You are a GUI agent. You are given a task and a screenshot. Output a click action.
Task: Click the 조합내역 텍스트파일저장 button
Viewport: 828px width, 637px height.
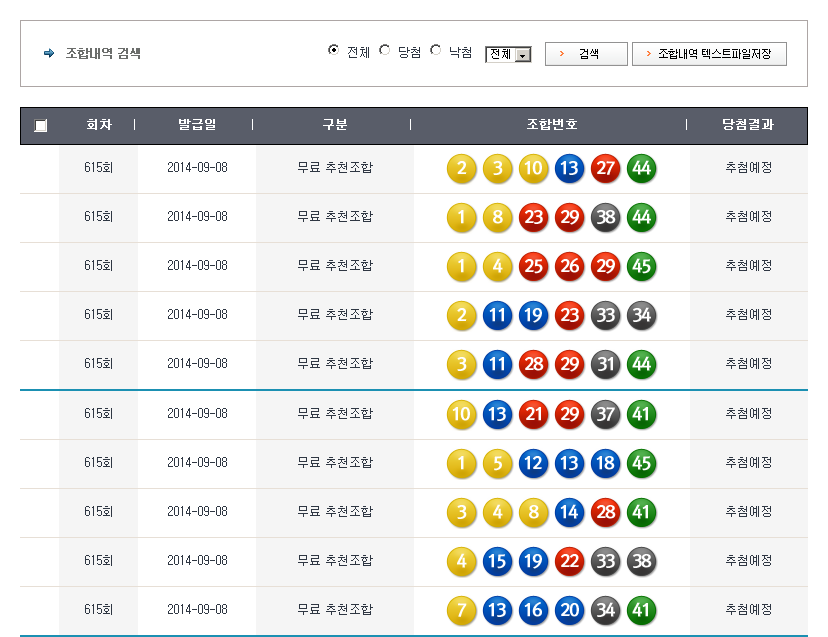(709, 54)
